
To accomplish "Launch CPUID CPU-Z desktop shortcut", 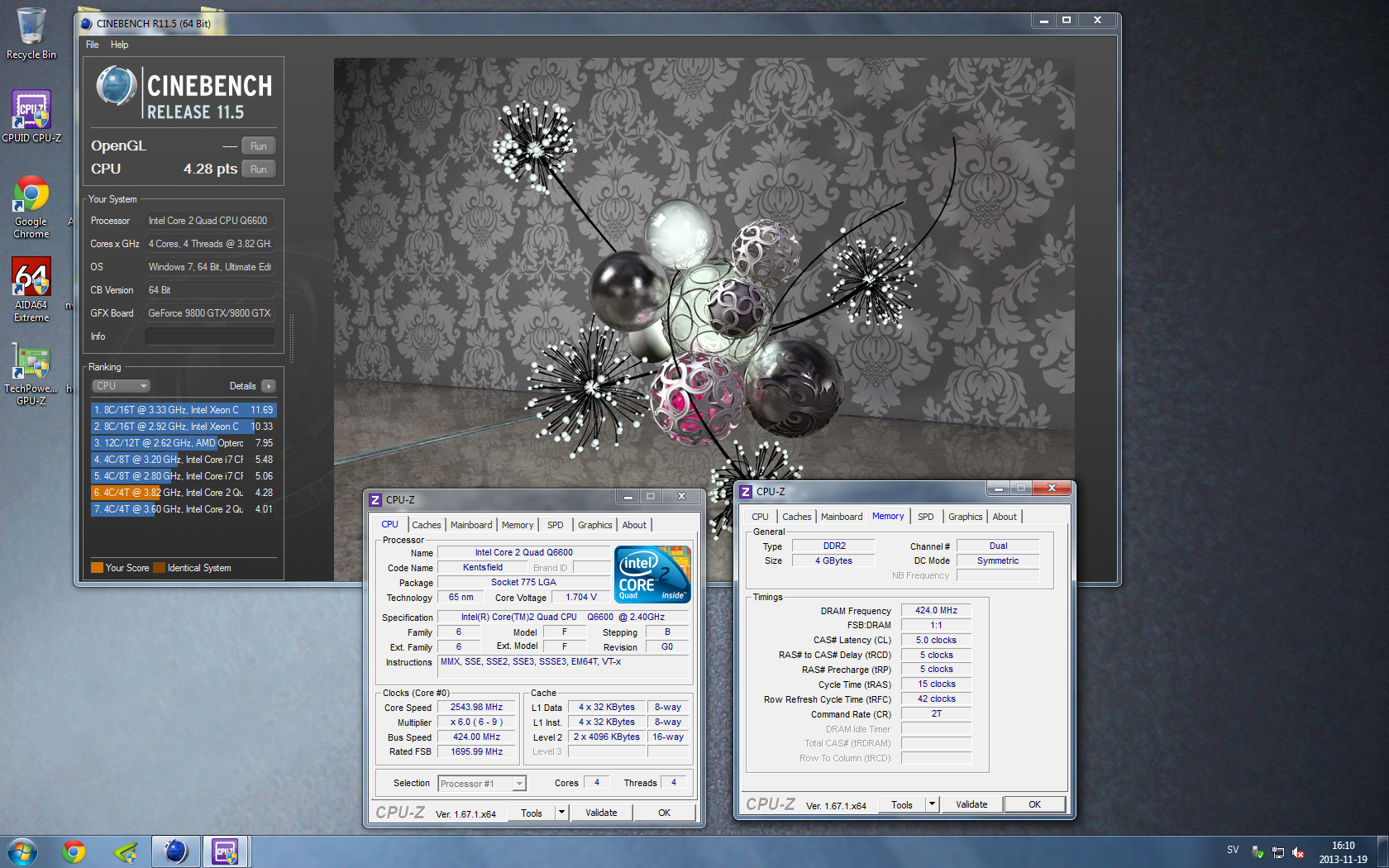I will coord(31,117).
